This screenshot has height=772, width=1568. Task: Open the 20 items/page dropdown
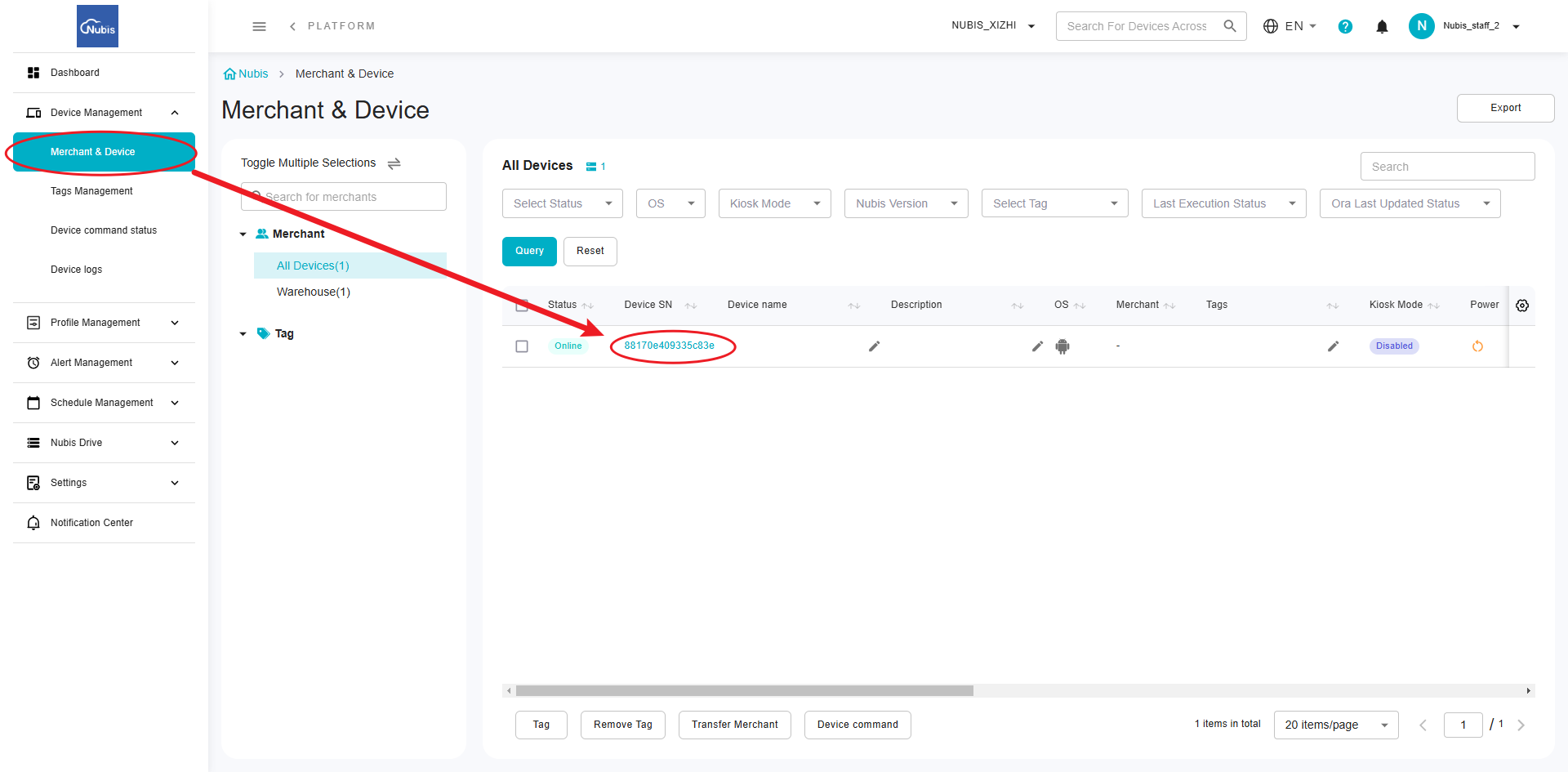pyautogui.click(x=1336, y=725)
